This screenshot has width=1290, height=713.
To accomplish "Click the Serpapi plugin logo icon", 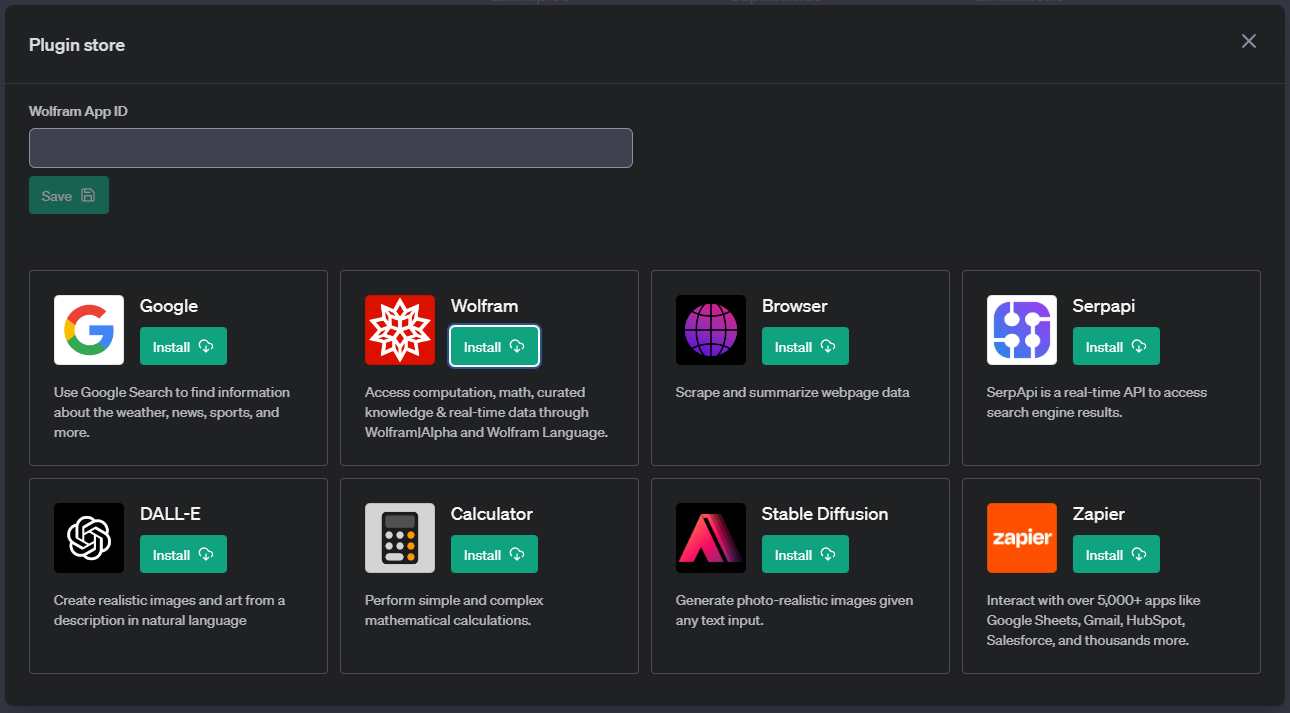I will pyautogui.click(x=1022, y=330).
